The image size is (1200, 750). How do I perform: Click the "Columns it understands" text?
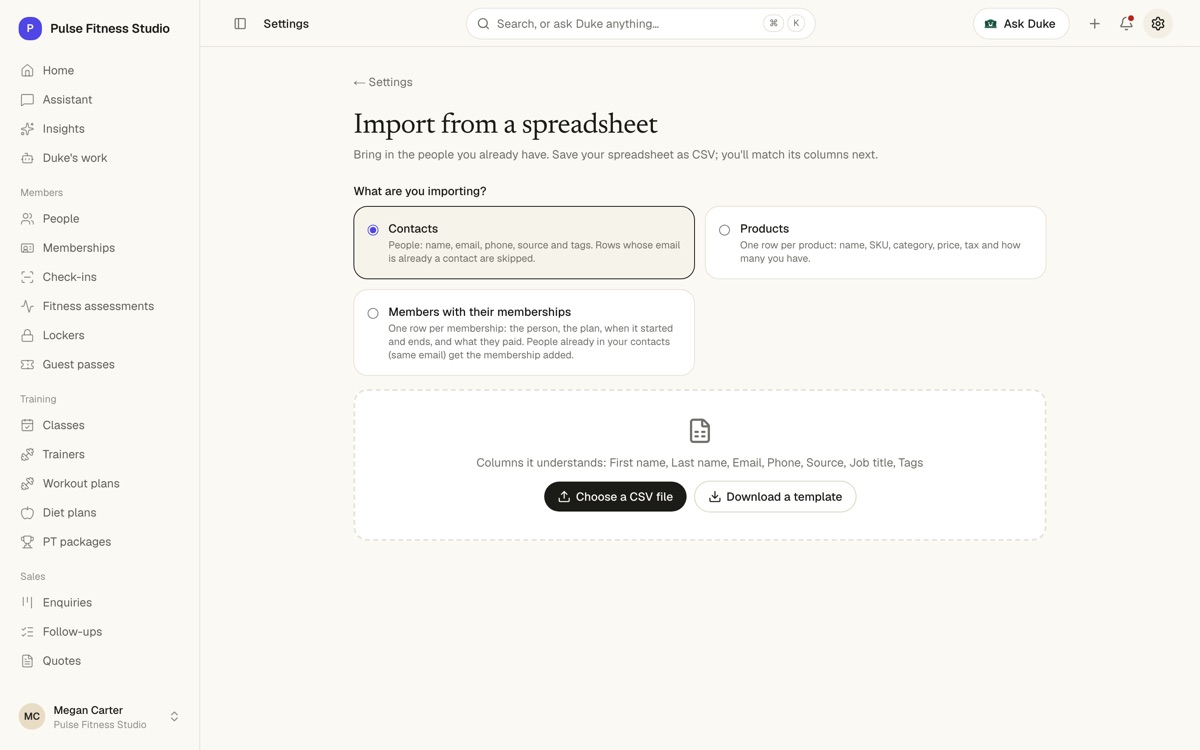pos(700,463)
